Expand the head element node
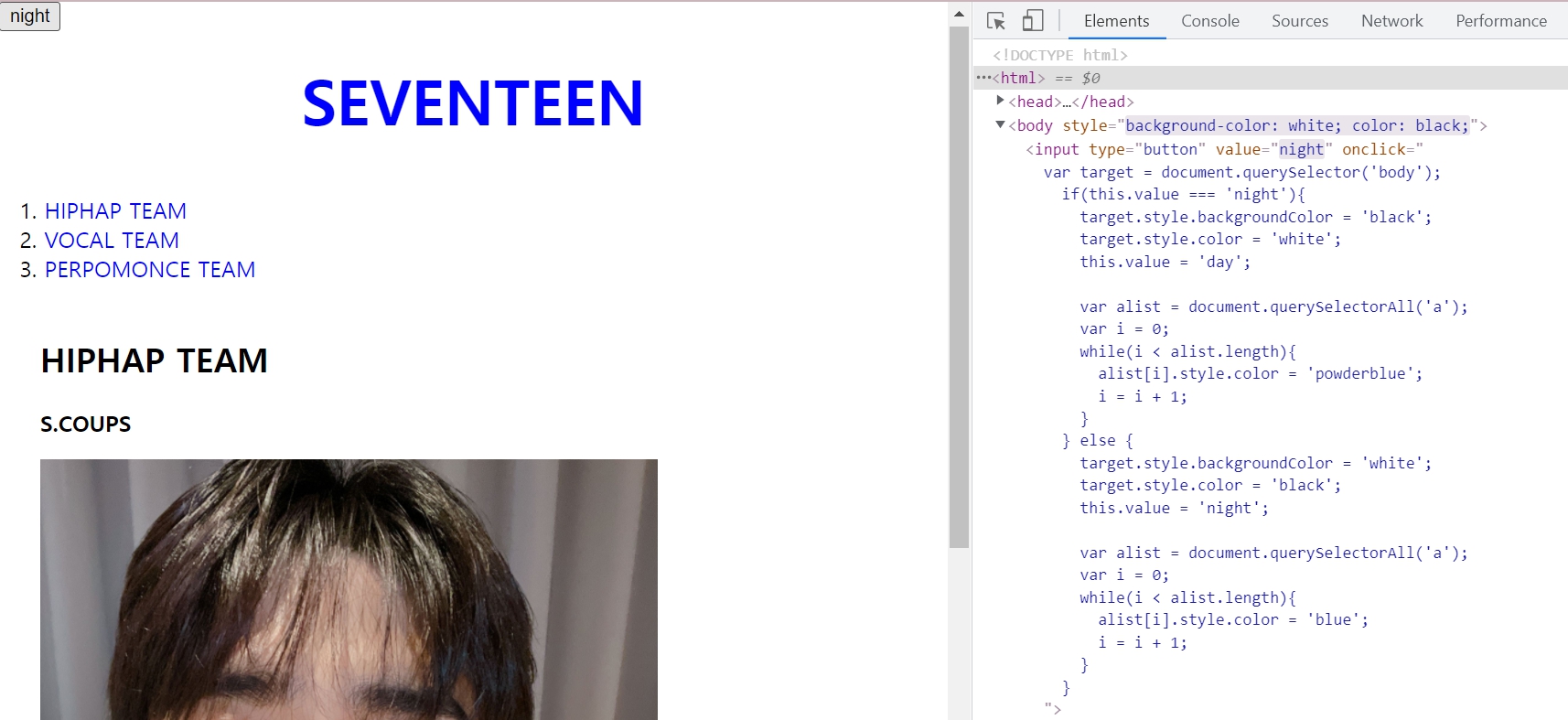Image resolution: width=1568 pixels, height=720 pixels. click(1000, 101)
